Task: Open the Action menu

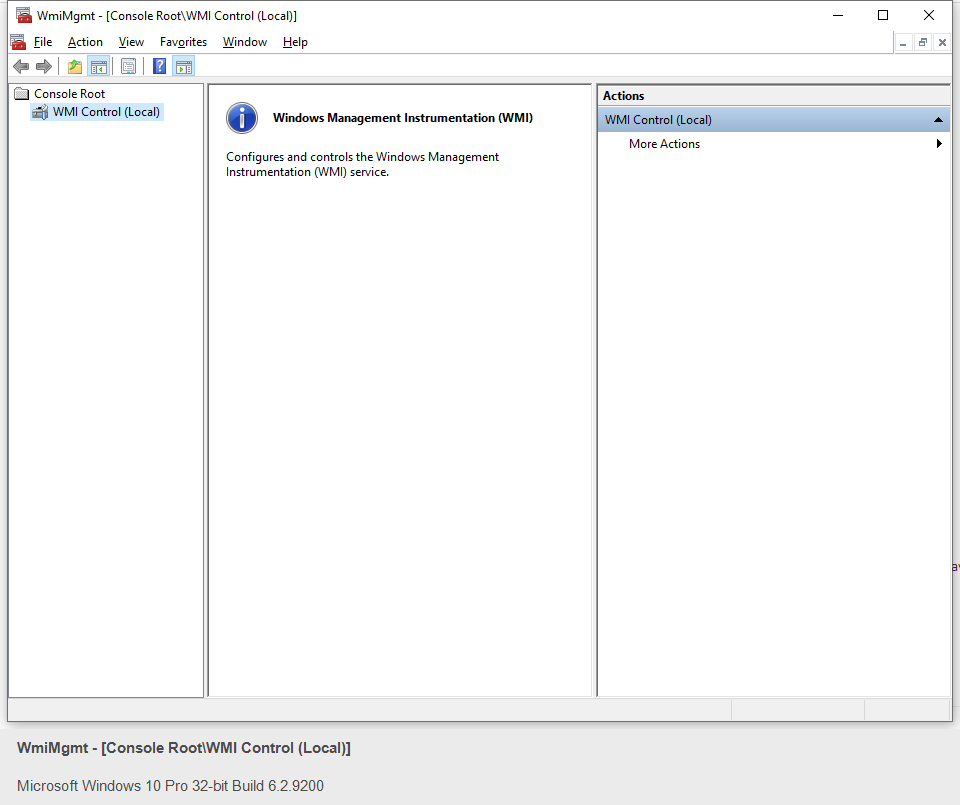Action: 85,42
